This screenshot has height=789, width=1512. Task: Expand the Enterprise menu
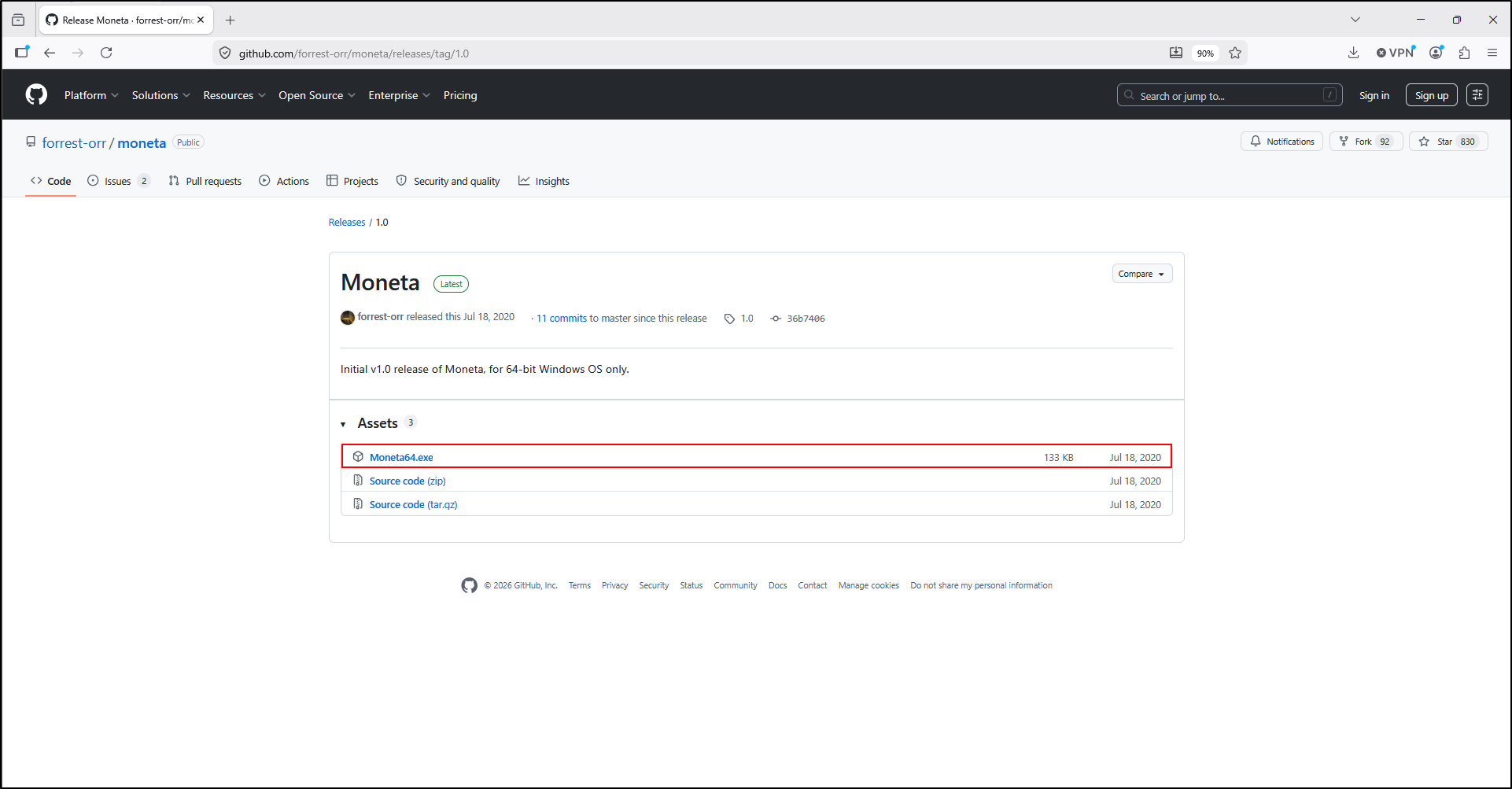(400, 95)
